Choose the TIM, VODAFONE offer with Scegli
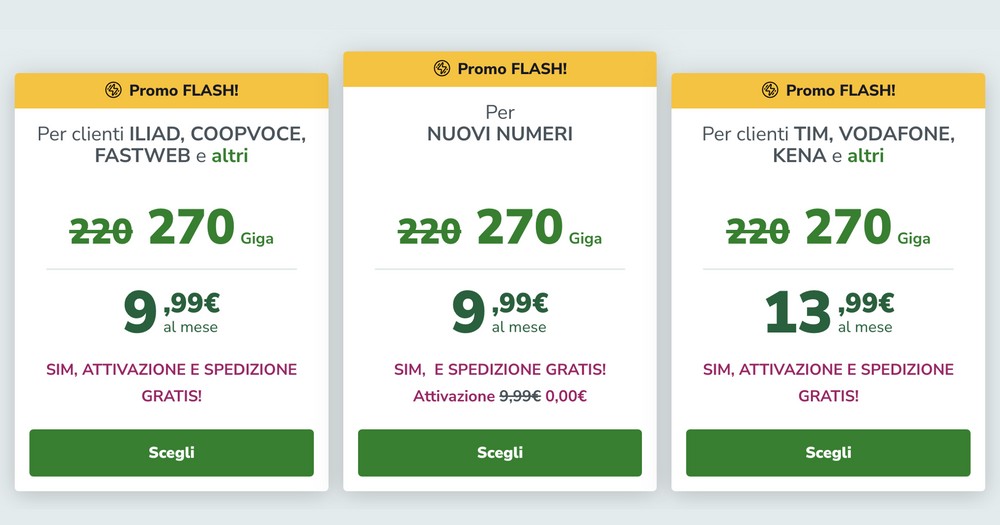 [x=828, y=453]
